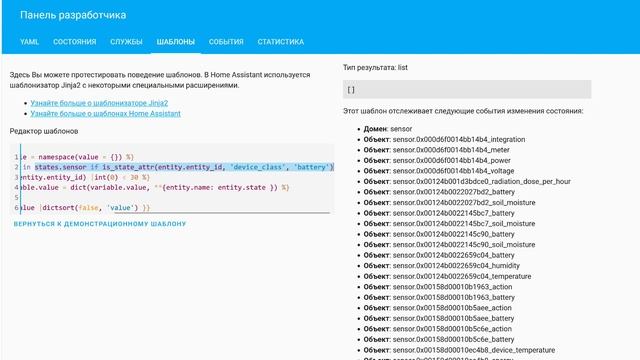Click the radiation_dose_per_hour sensor entry
Image resolution: width=640 pixels, height=360 pixels.
pos(467,182)
